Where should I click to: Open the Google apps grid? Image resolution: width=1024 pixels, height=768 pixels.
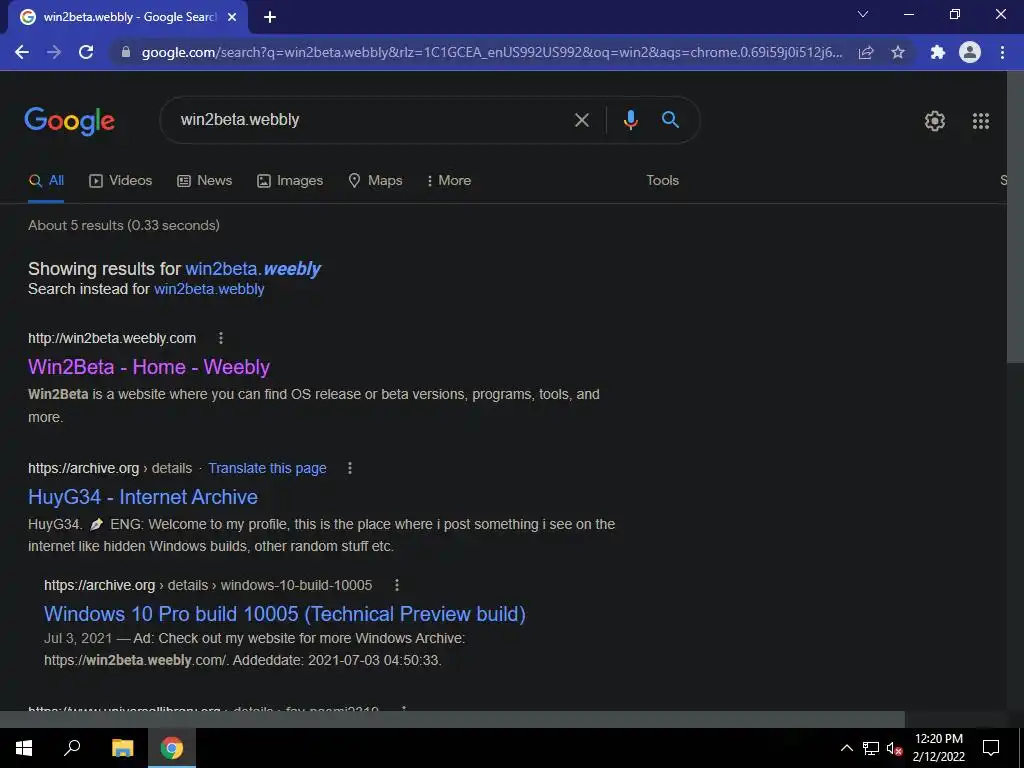point(980,121)
